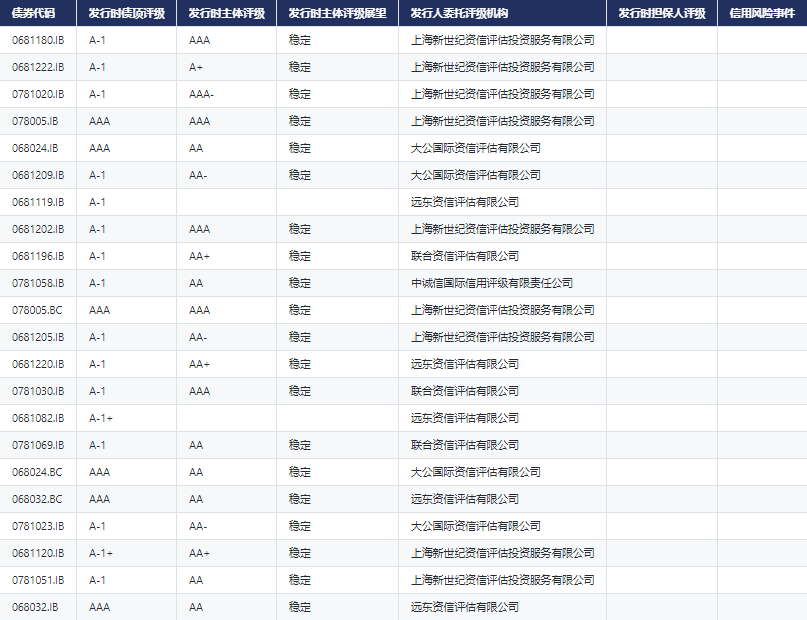Select bond code 0681205.IB

pyautogui.click(x=38, y=338)
